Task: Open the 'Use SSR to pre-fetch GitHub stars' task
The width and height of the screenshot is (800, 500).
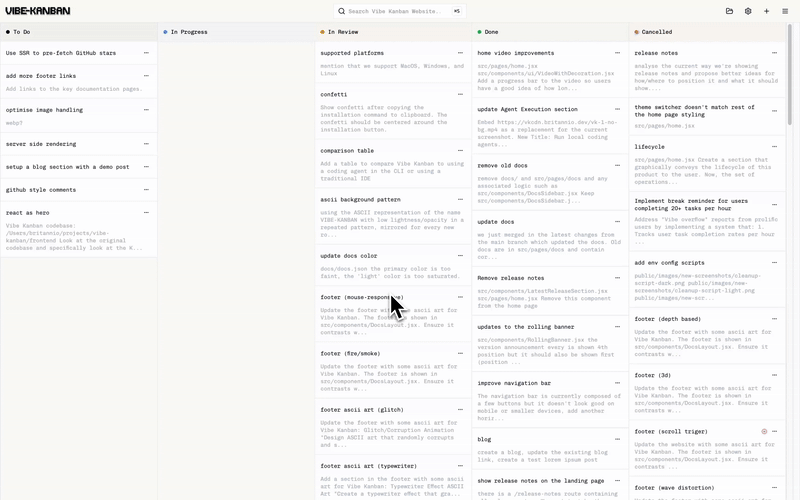Action: tap(79, 53)
